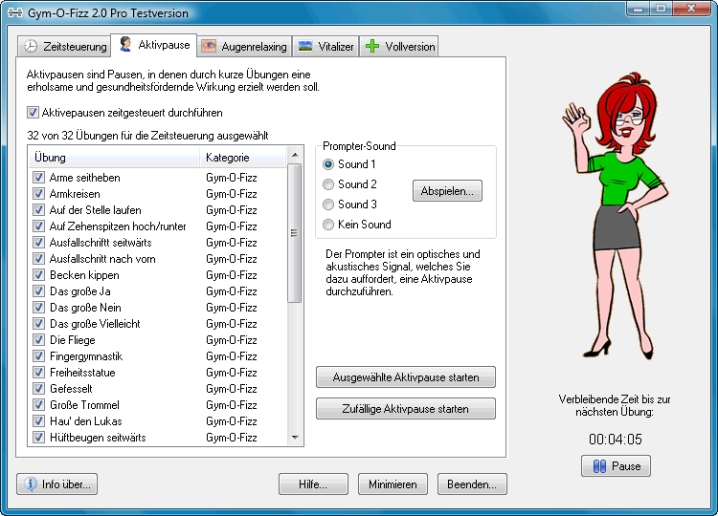Uncheck the Fingergymnastik exercise
The height and width of the screenshot is (516, 718).
pyautogui.click(x=38, y=356)
